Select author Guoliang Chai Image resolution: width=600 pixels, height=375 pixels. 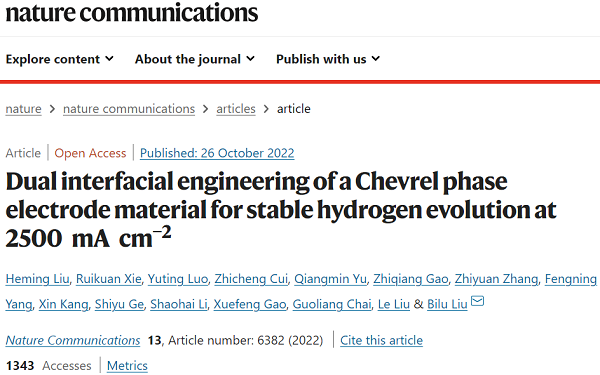[332, 304]
